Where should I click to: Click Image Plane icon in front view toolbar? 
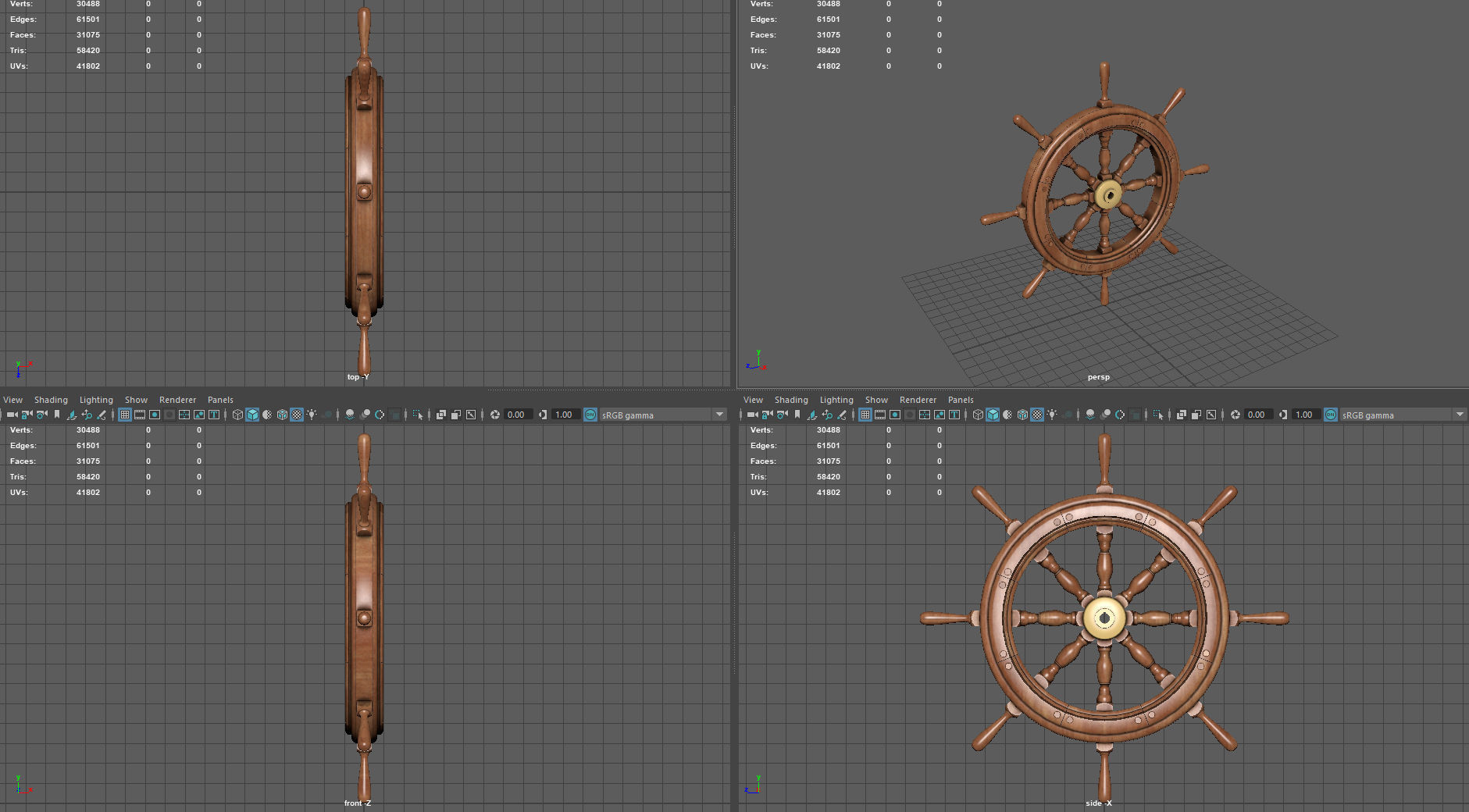coord(71,415)
